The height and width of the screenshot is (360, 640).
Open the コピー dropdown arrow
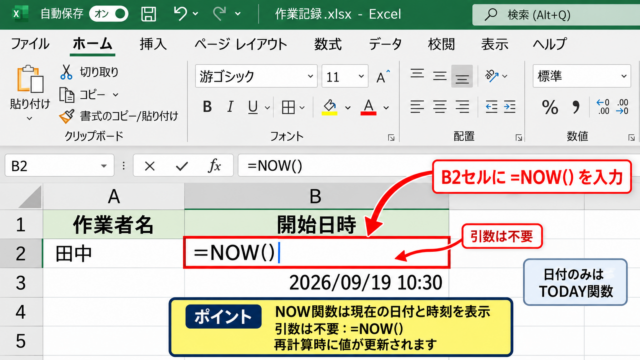coord(116,95)
